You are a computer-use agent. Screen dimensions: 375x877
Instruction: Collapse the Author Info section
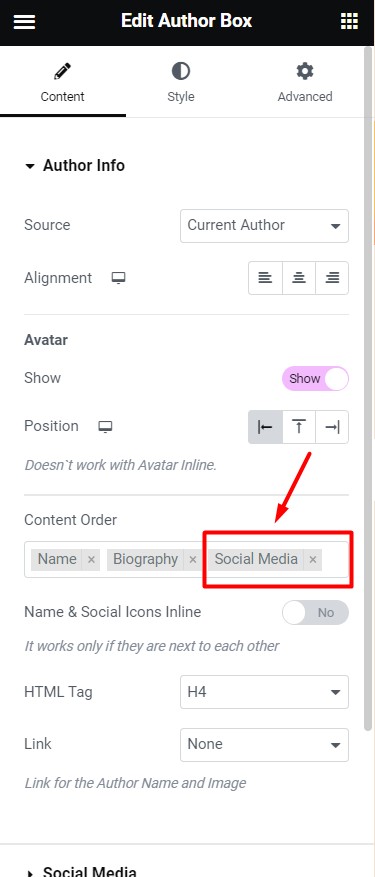tap(74, 166)
